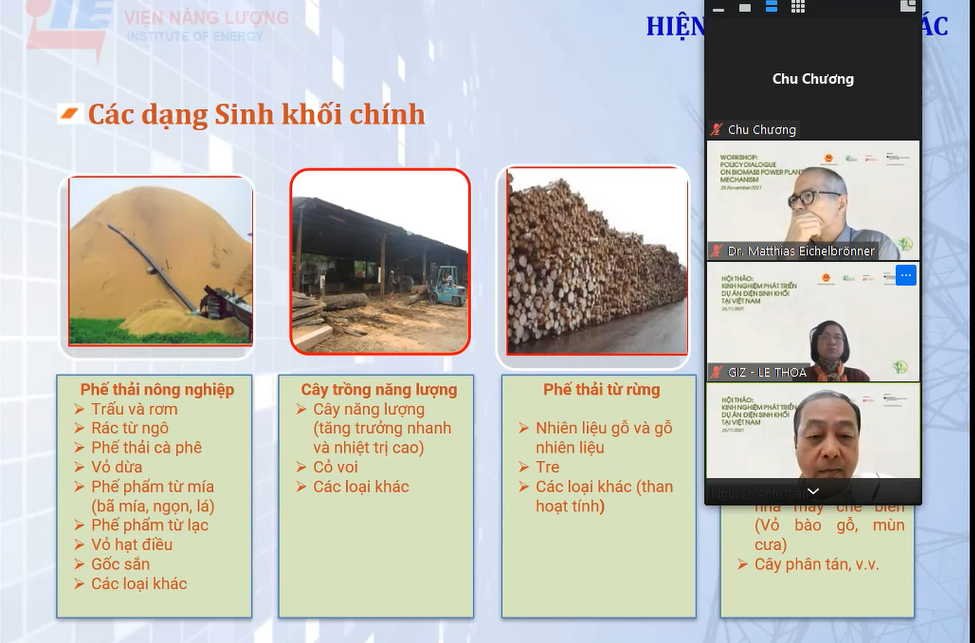Viewport: 975px width, 643px height.
Task: Click the red mic icon on Nguyen Anh's tile
Action: [713, 487]
